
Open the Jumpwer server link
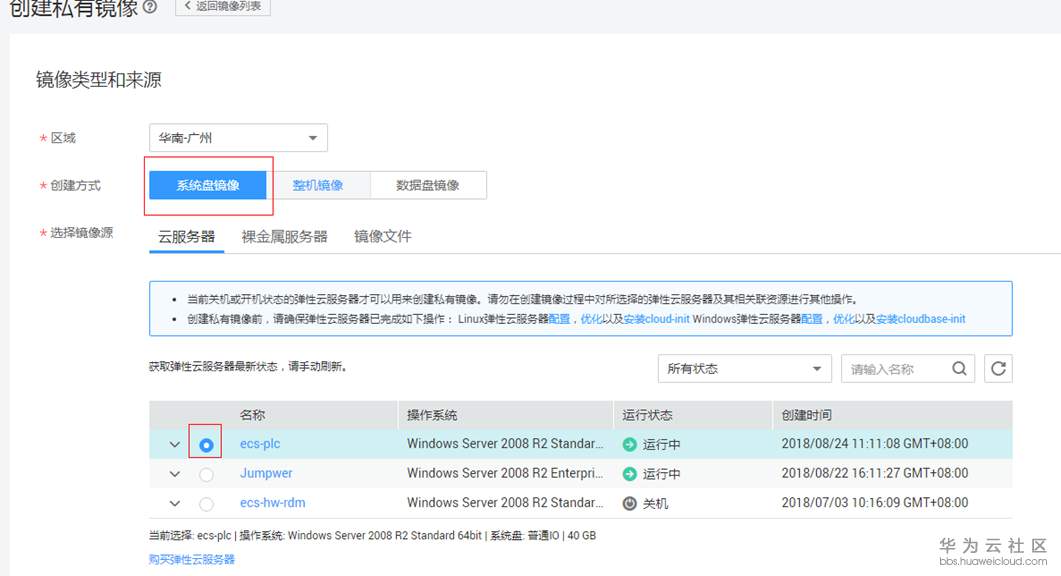click(266, 473)
